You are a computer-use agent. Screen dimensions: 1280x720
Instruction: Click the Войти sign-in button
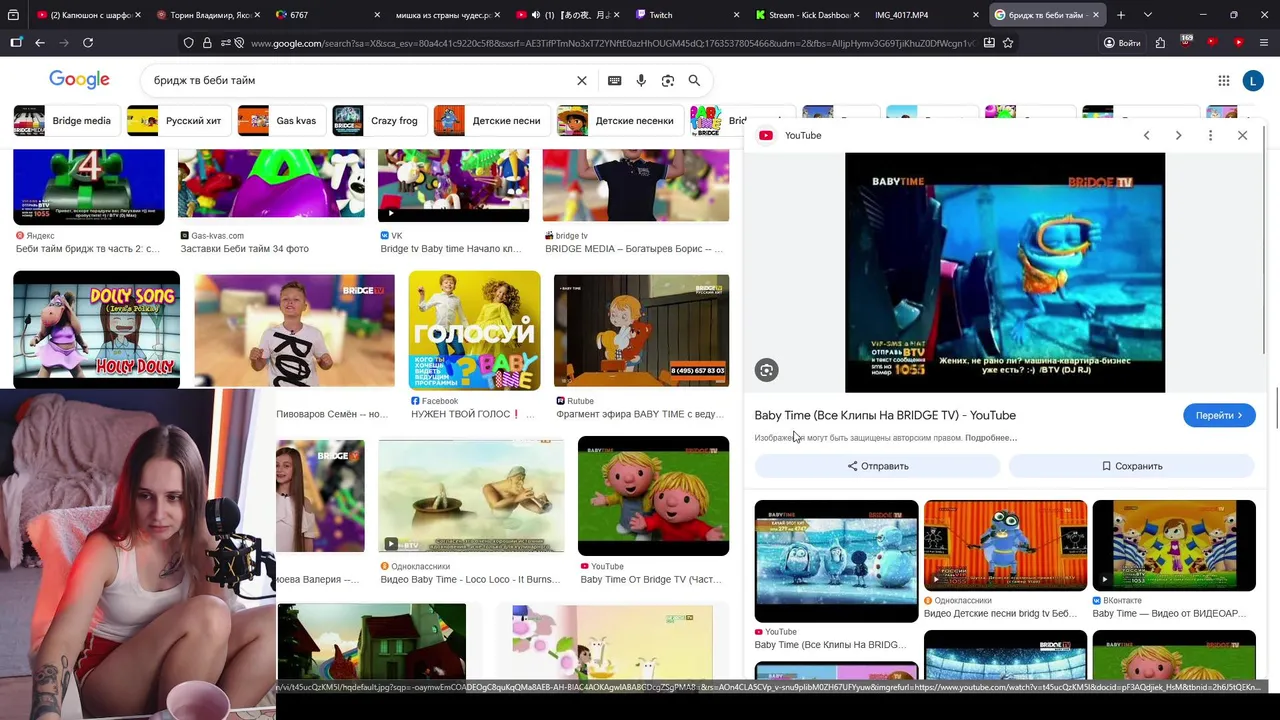click(x=1122, y=43)
